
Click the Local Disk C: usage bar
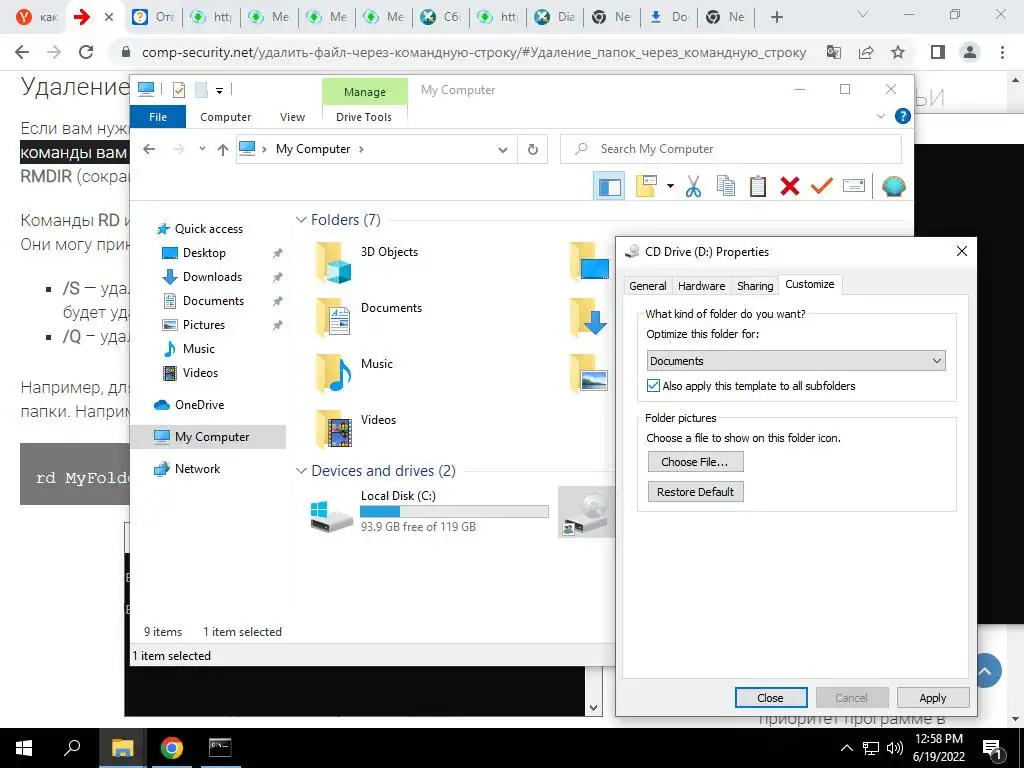coord(454,511)
